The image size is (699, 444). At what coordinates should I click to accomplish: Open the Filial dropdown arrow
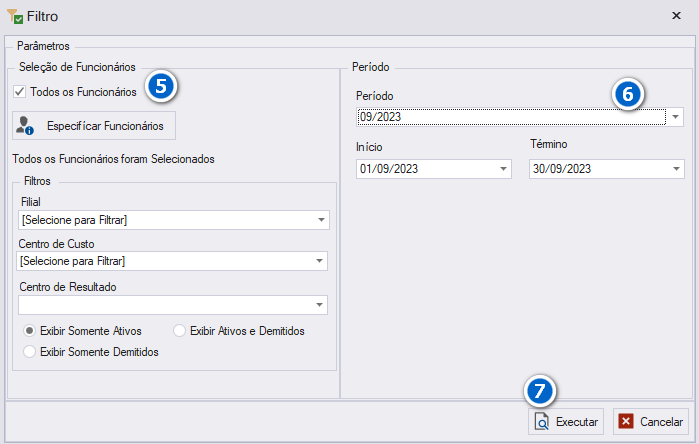coord(321,220)
